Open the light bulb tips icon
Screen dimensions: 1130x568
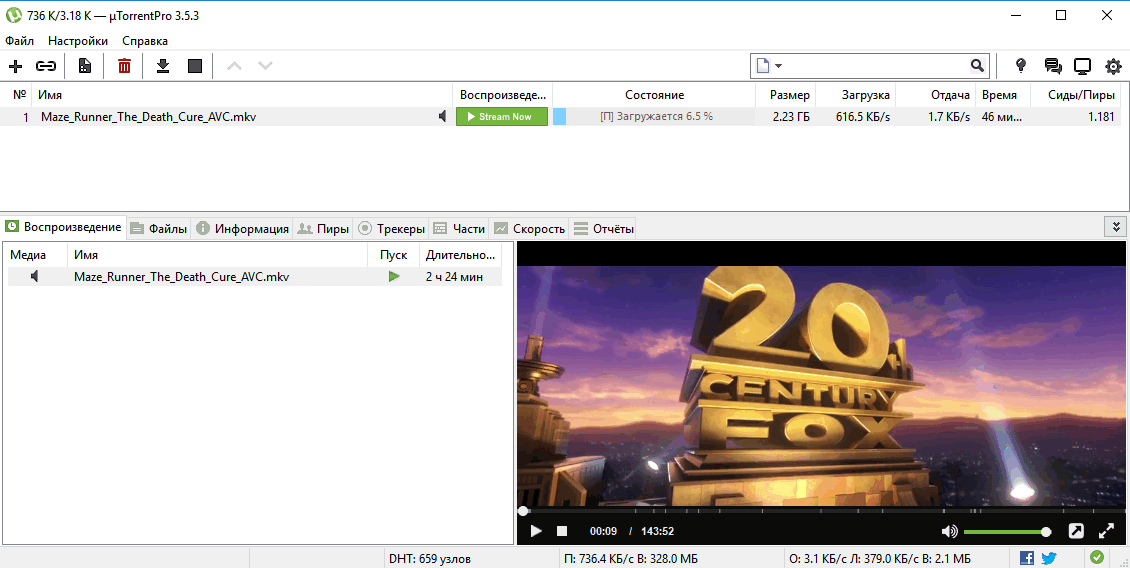tap(1020, 66)
